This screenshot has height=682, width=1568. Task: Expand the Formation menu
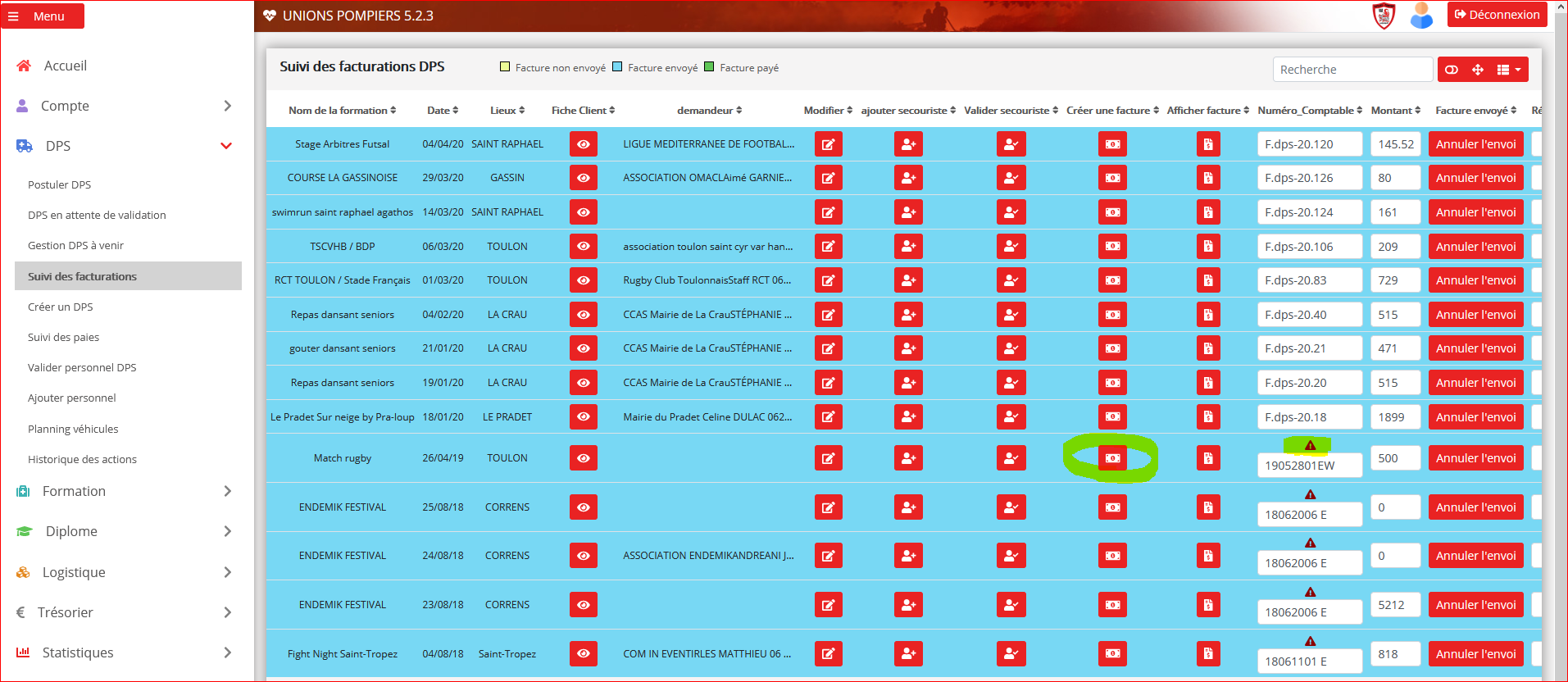click(x=128, y=491)
